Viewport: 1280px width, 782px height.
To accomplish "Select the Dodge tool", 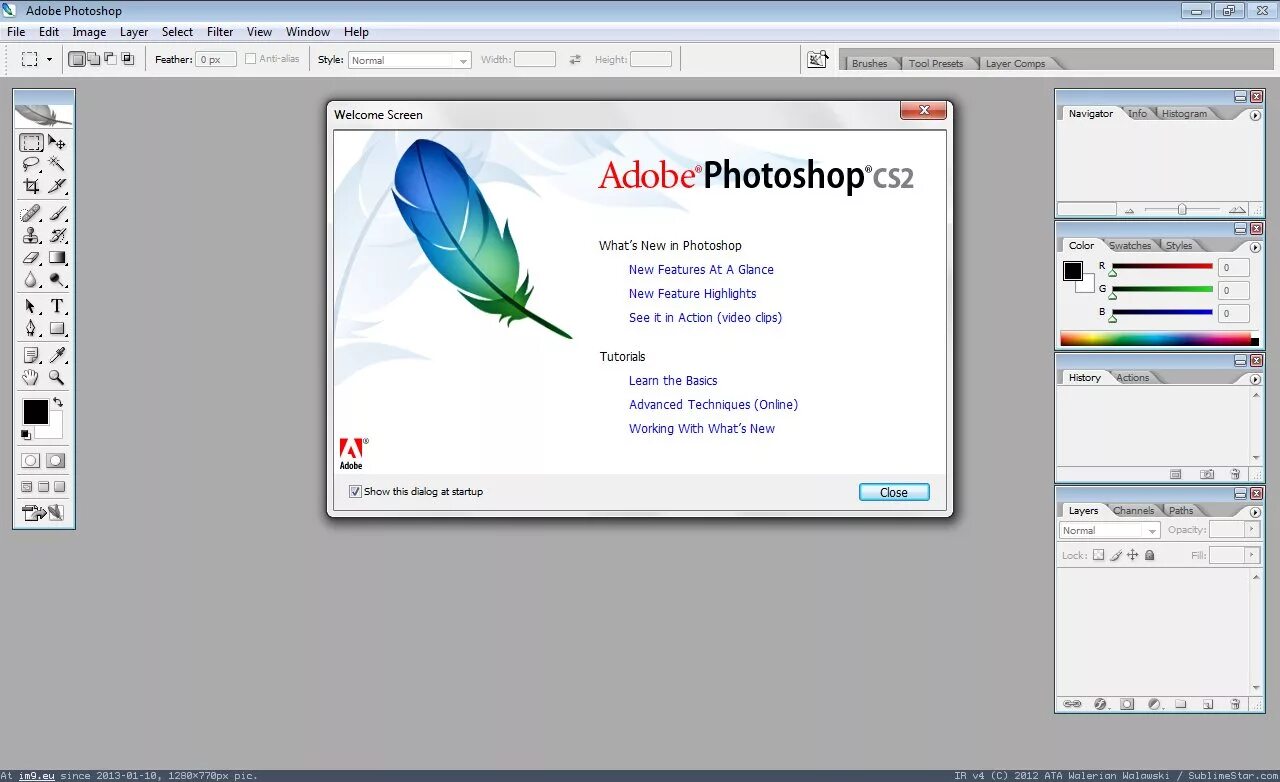I will (57, 280).
